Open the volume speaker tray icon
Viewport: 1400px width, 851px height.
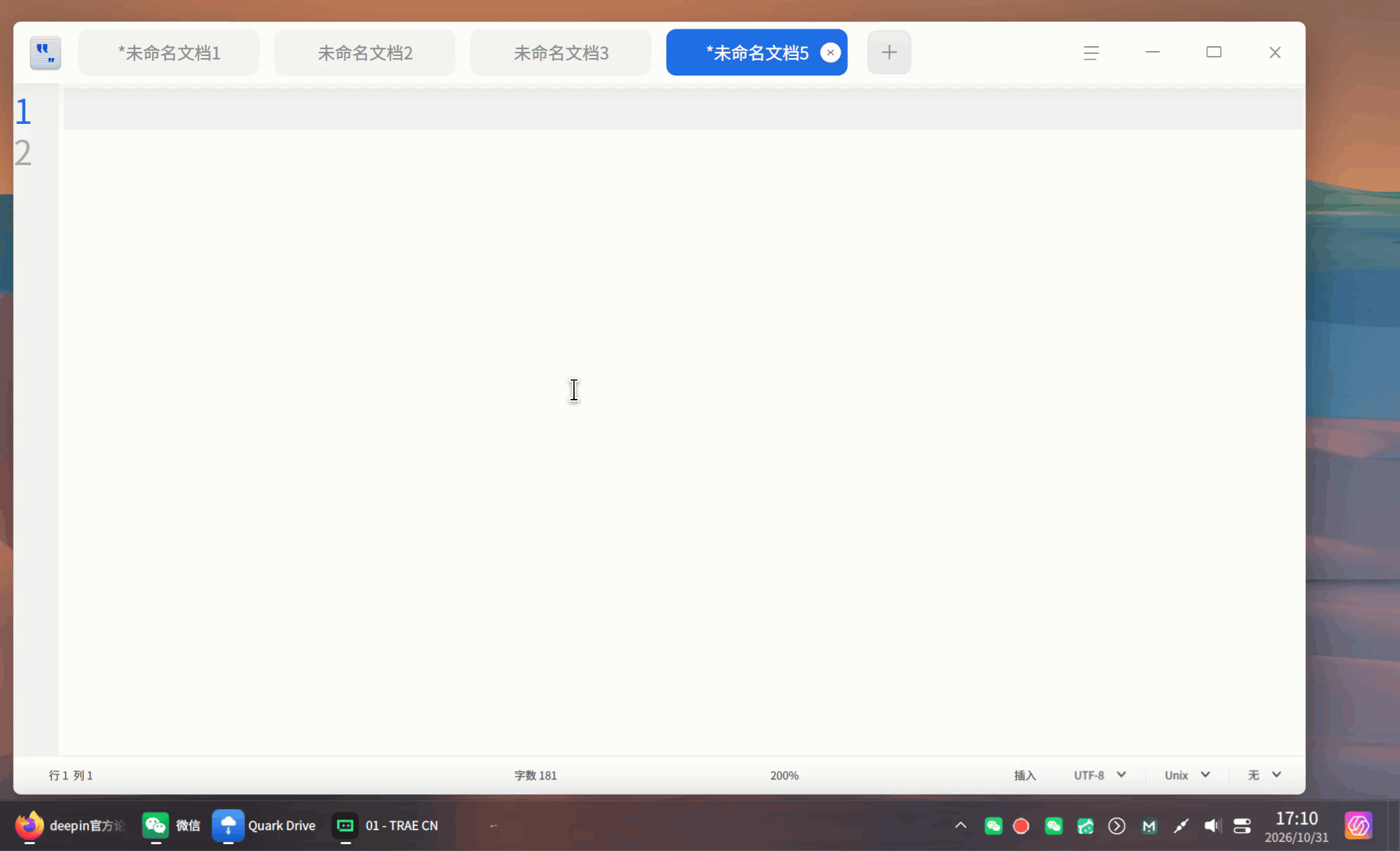pos(1212,827)
